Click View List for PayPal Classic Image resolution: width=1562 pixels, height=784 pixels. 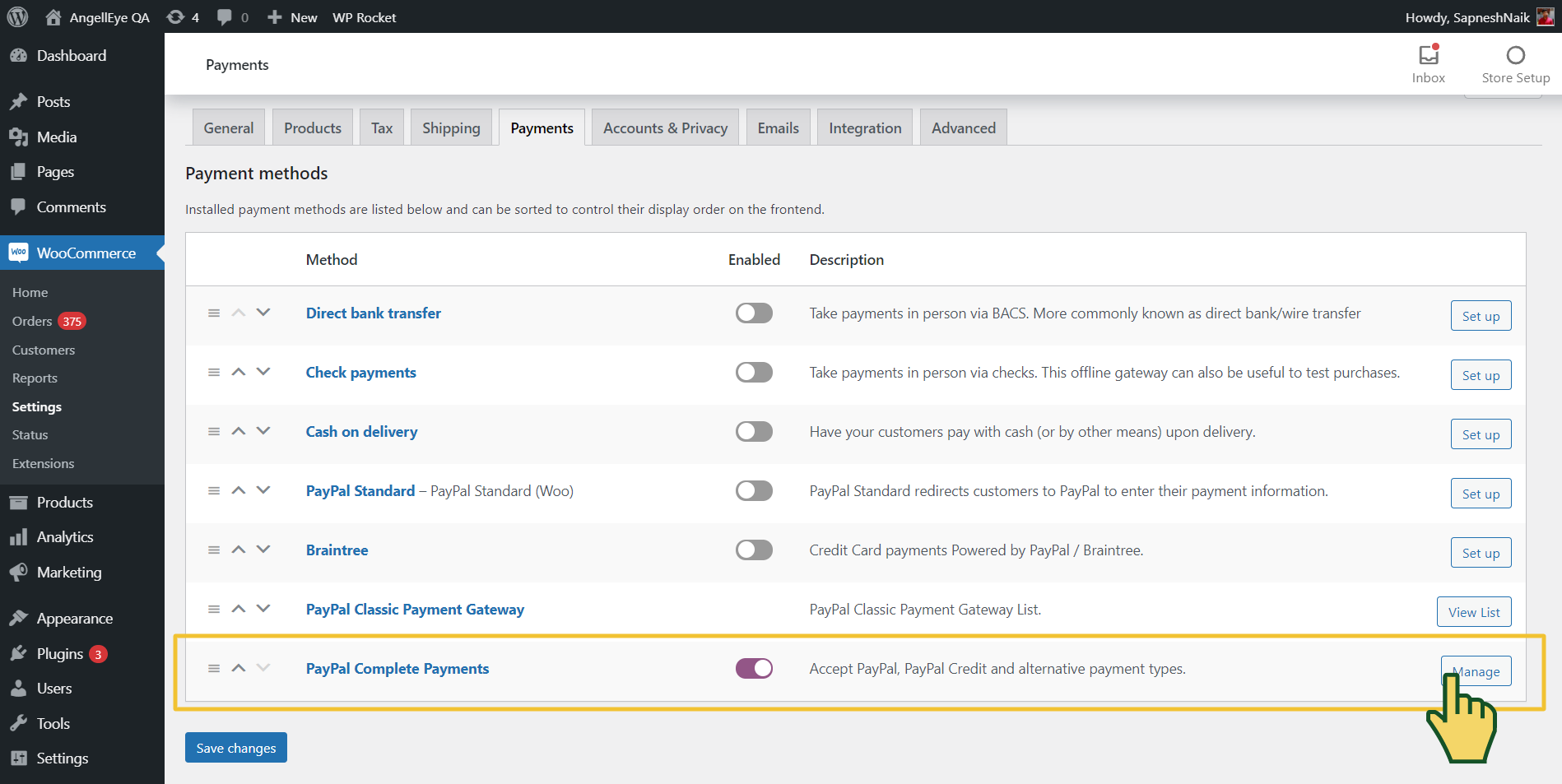(1474, 612)
